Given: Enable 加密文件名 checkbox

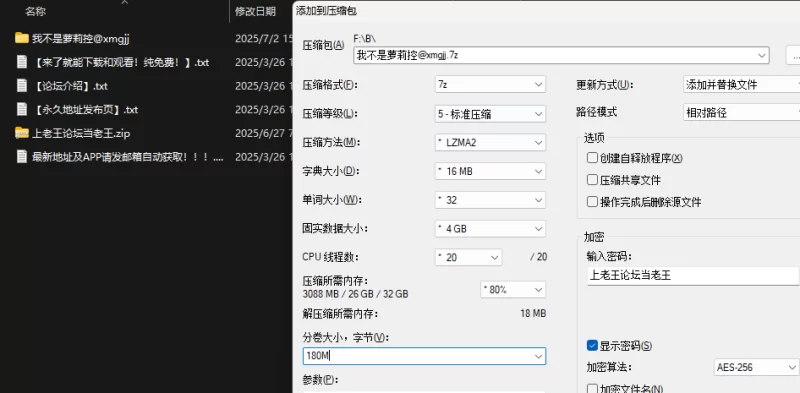Looking at the screenshot, I should click(x=592, y=388).
